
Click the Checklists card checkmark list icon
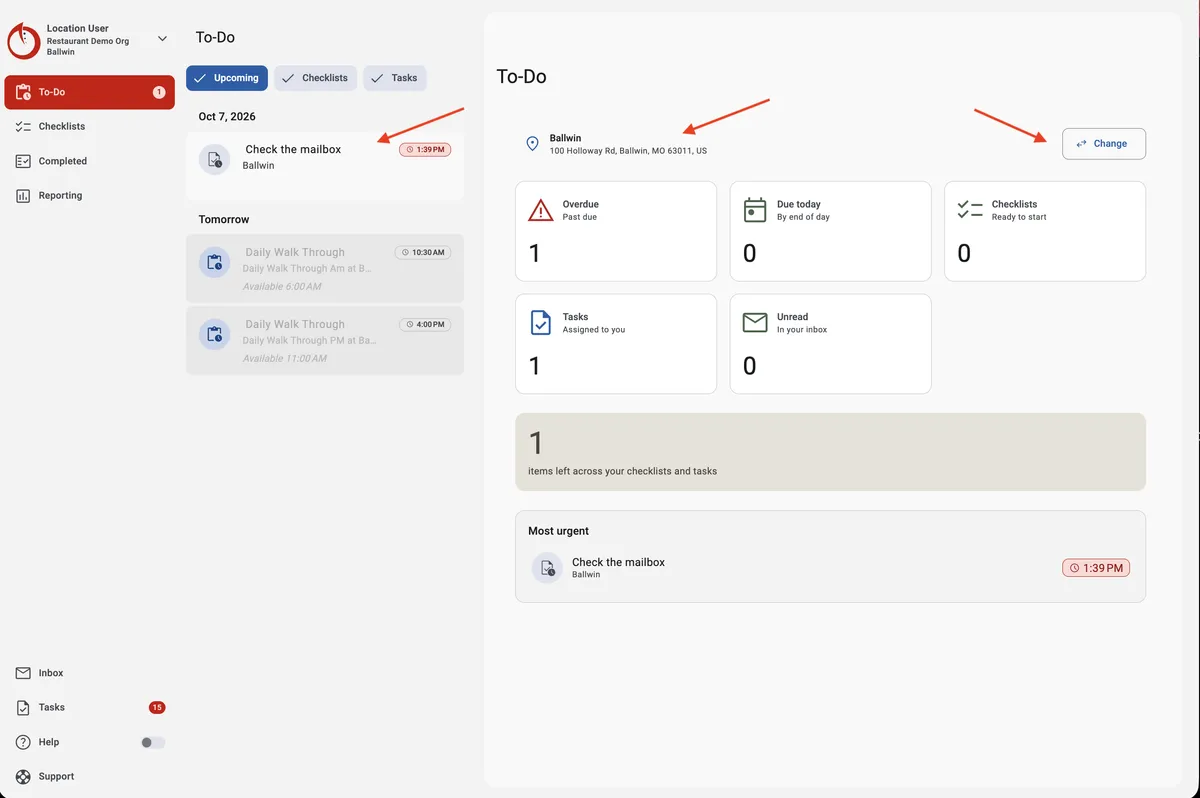pyautogui.click(x=970, y=210)
